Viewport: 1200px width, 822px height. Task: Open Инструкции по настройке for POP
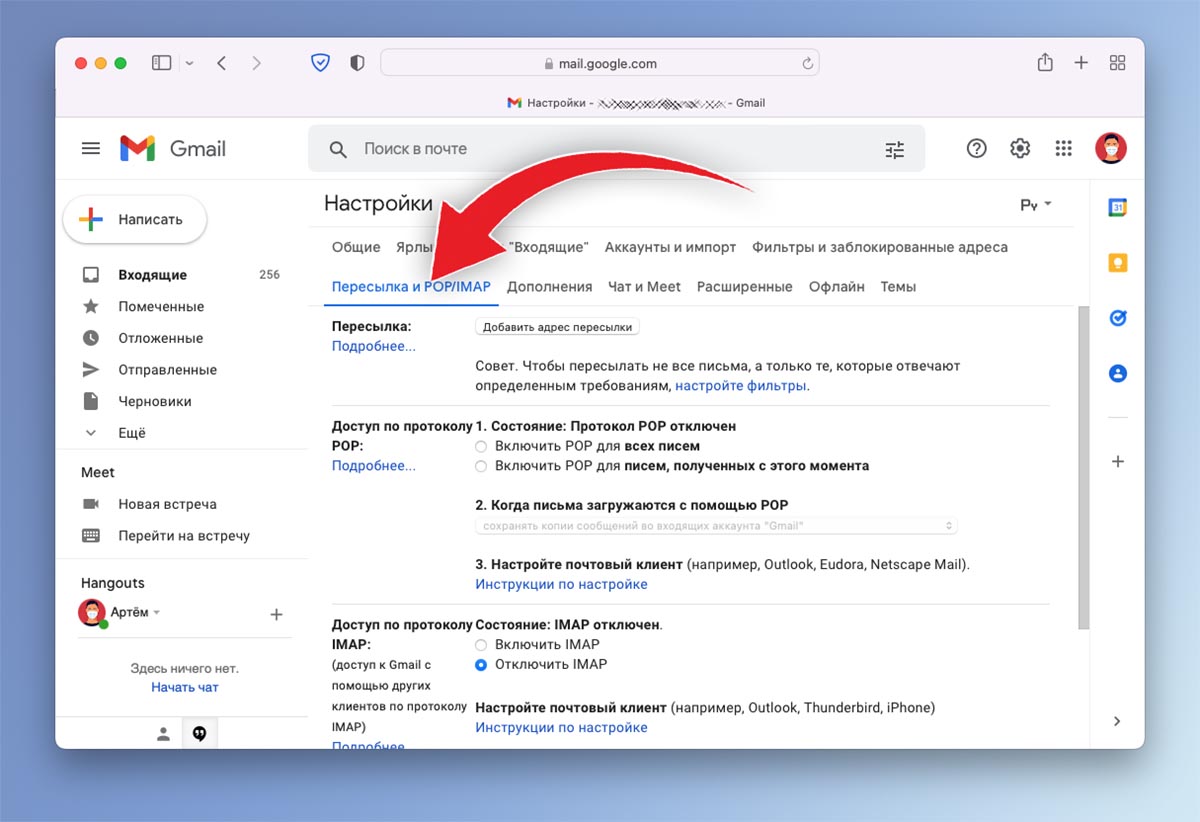click(x=561, y=584)
